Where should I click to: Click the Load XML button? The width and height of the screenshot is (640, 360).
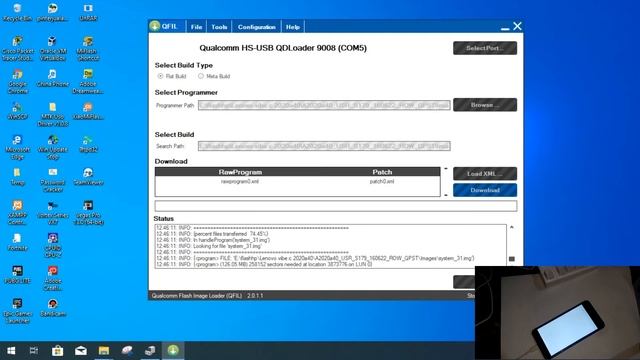(485, 174)
